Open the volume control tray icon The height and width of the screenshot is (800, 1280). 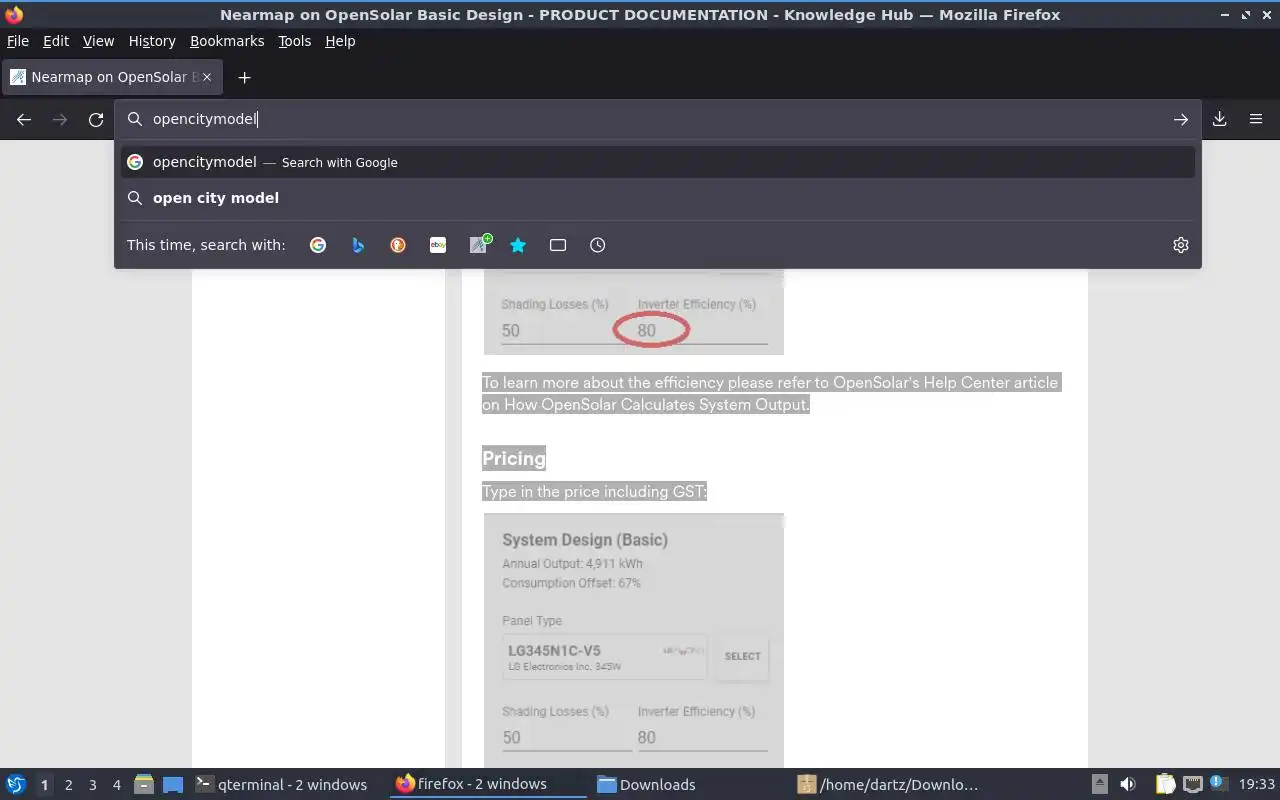click(1128, 784)
